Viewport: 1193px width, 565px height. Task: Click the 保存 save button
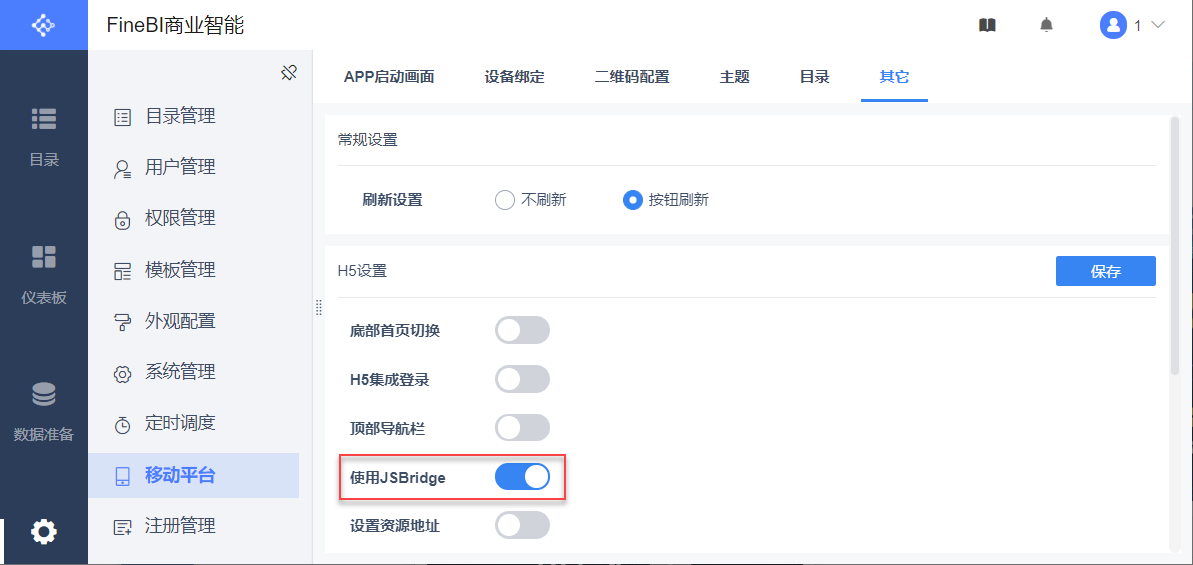[x=1105, y=271]
